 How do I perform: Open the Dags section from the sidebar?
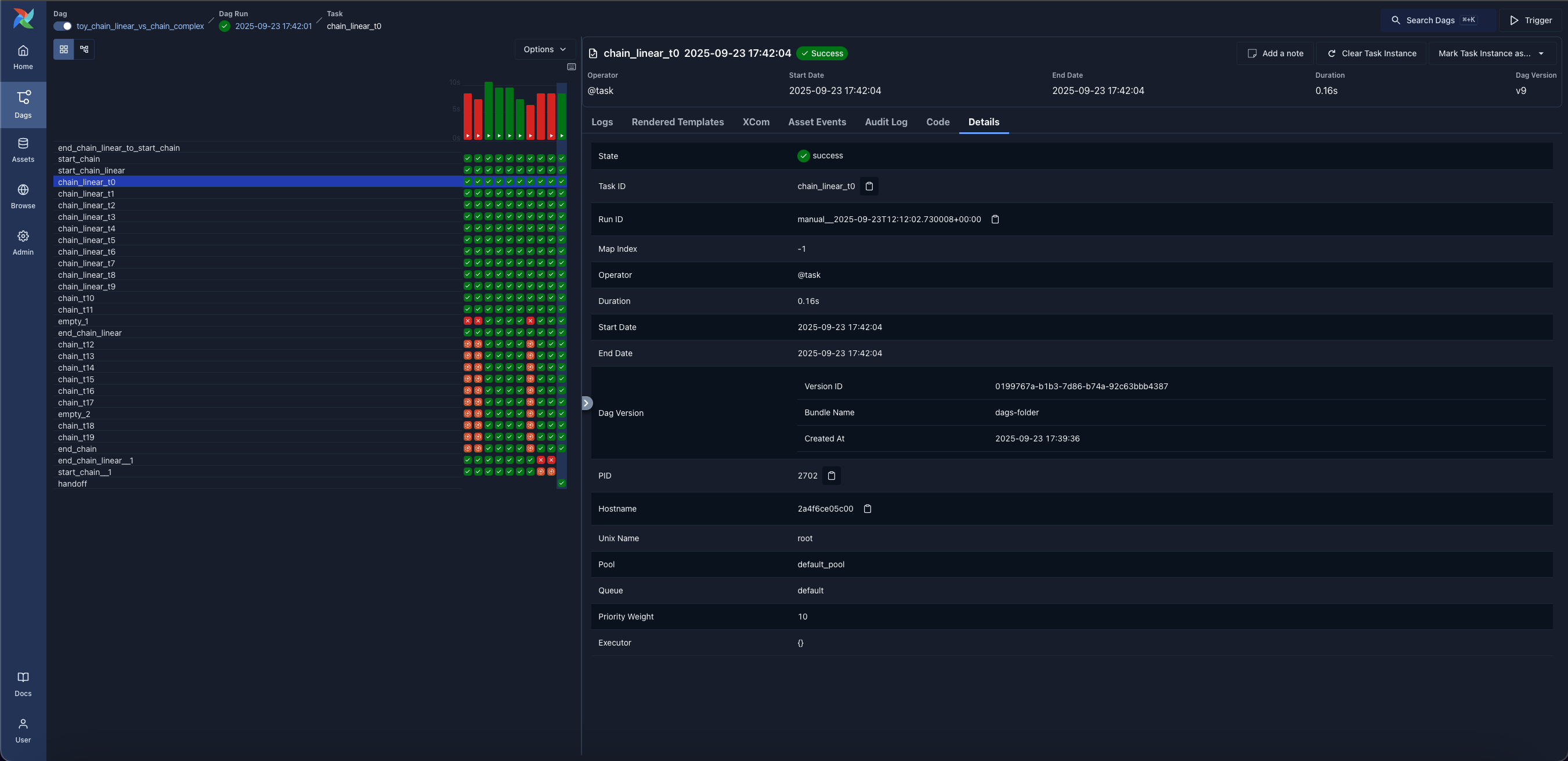[x=23, y=103]
